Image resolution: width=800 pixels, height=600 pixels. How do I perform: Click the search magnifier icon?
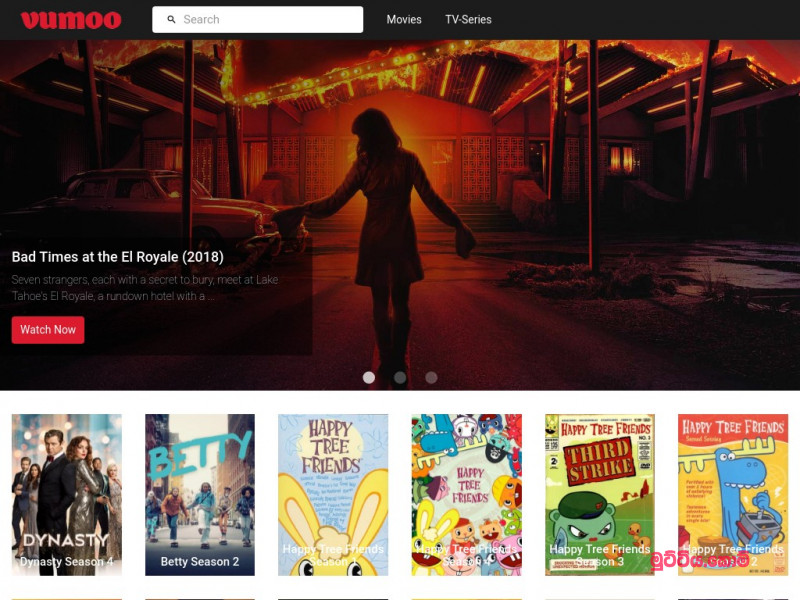171,19
